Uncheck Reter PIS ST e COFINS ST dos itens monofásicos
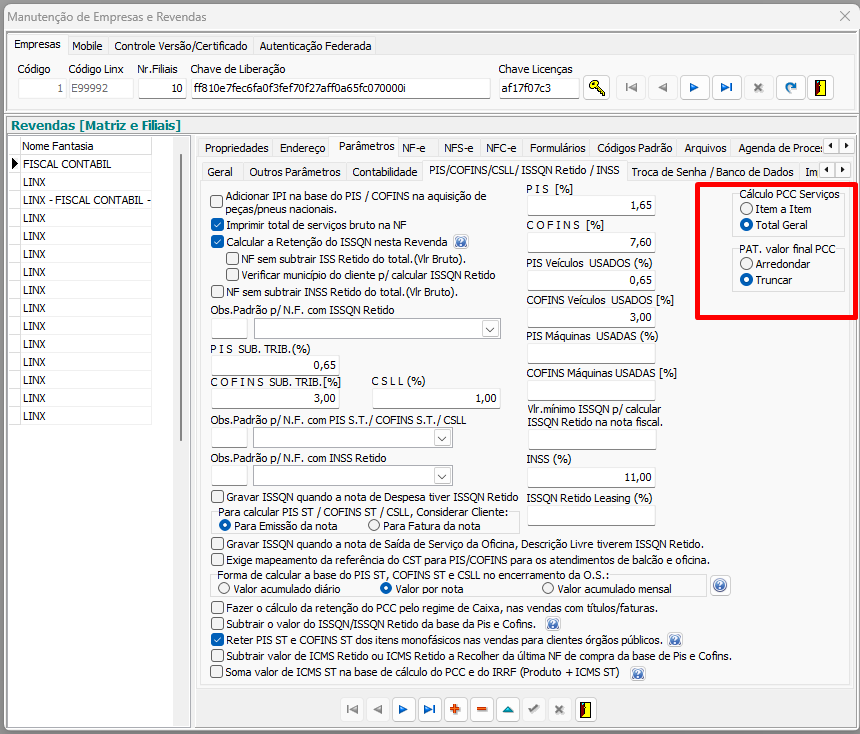 click(217, 640)
